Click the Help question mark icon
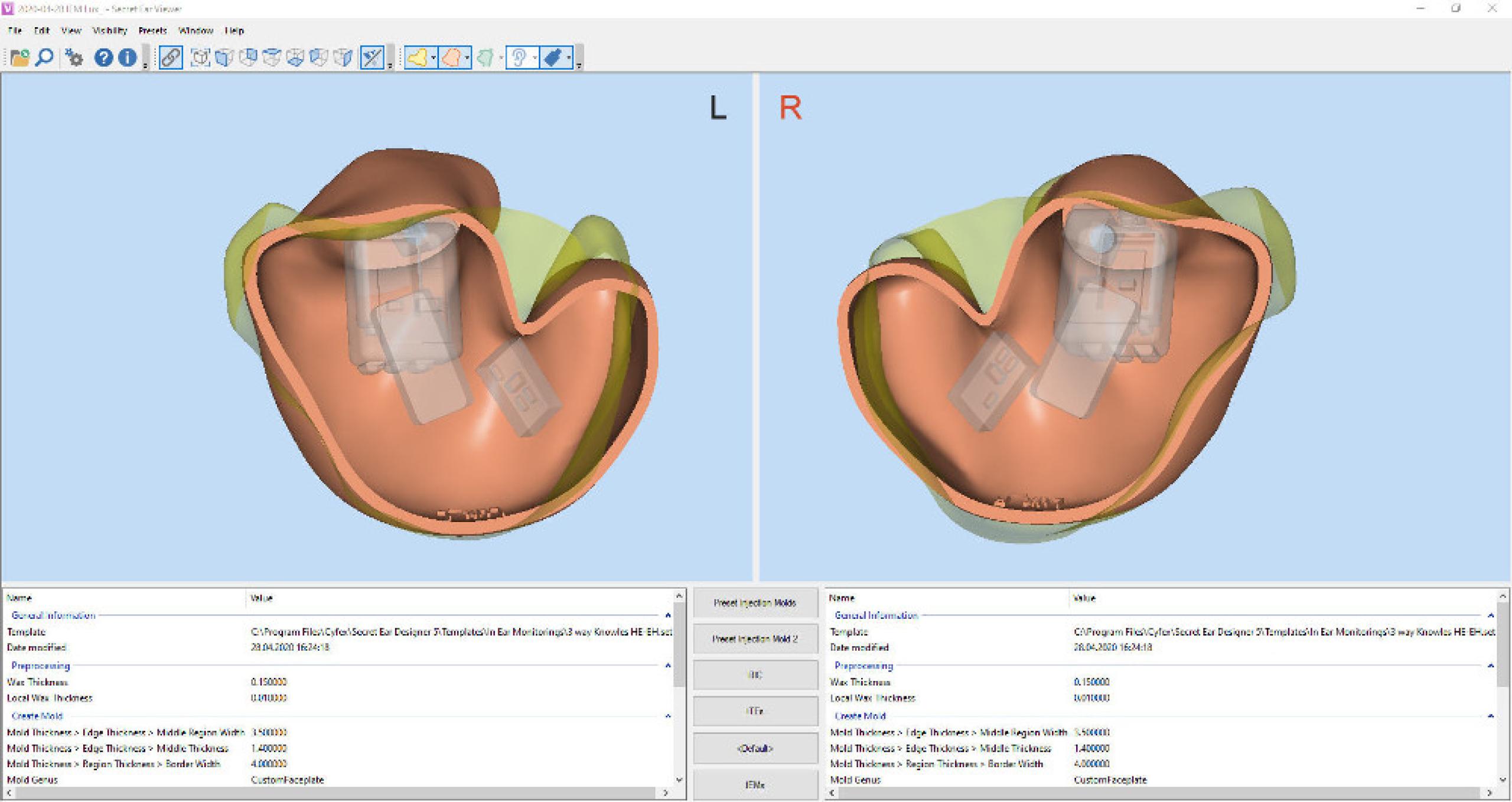Screen dimensions: 1512x802 [104, 57]
